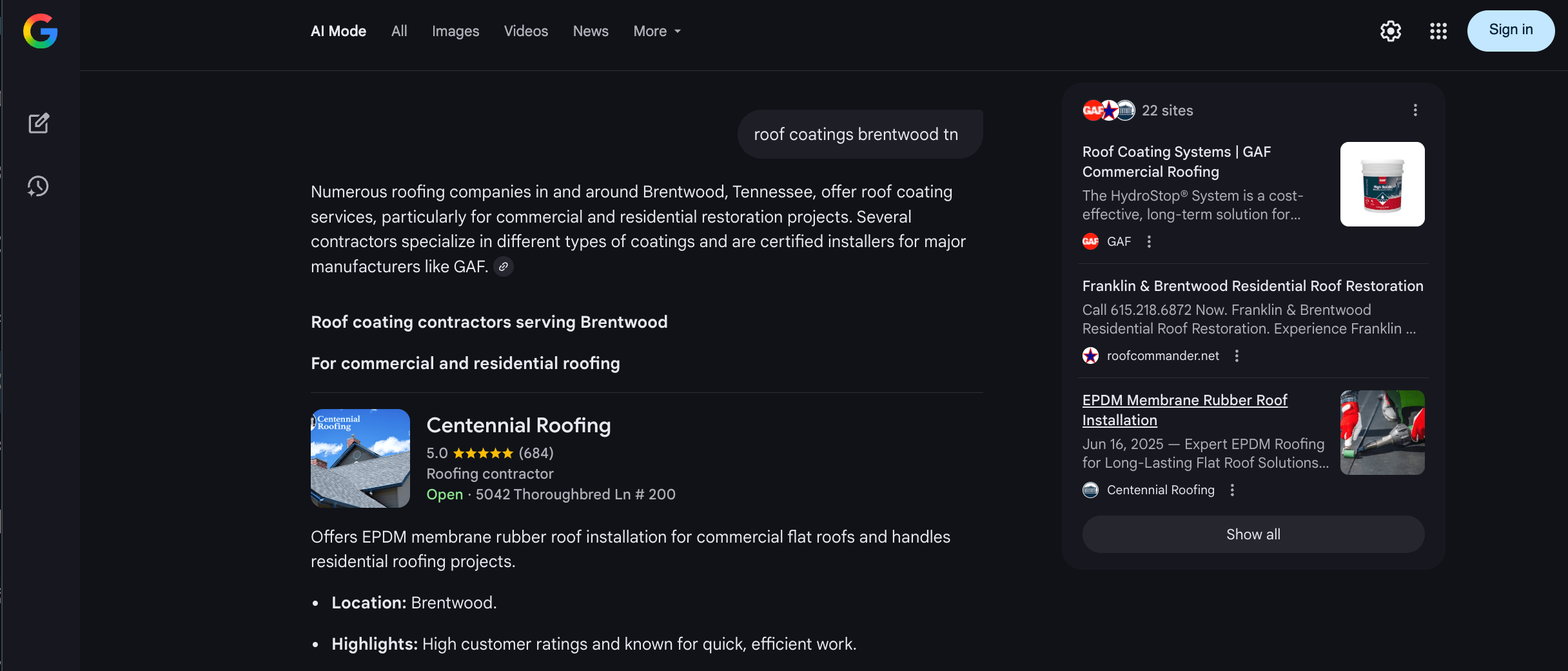
Task: Open the Google apps grid
Action: click(x=1438, y=31)
